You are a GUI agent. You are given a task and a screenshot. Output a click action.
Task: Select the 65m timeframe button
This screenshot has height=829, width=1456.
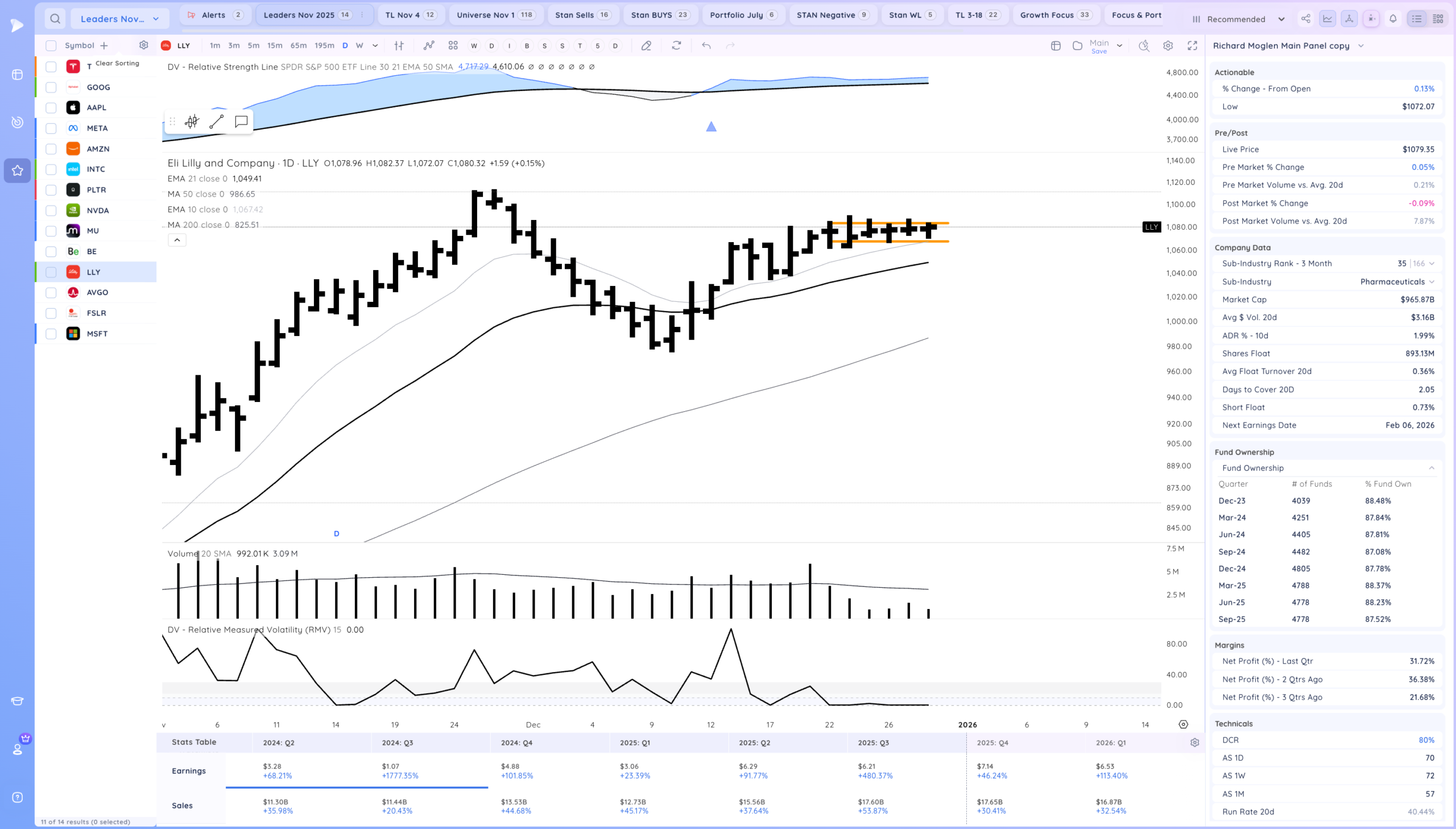coord(299,45)
